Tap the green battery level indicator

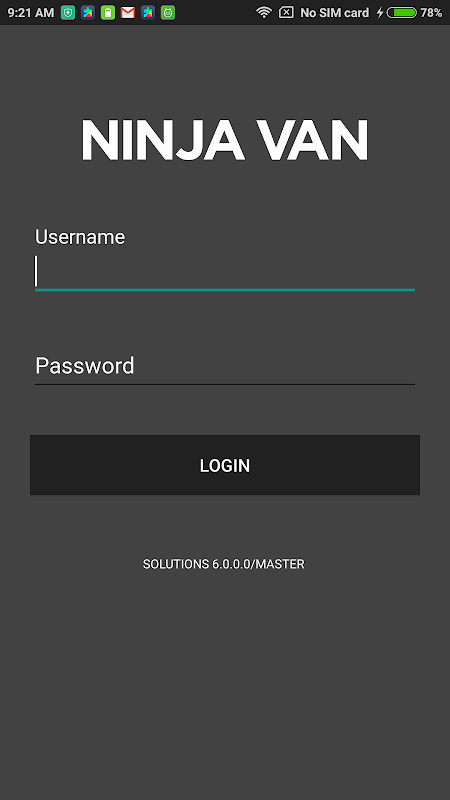coord(402,13)
